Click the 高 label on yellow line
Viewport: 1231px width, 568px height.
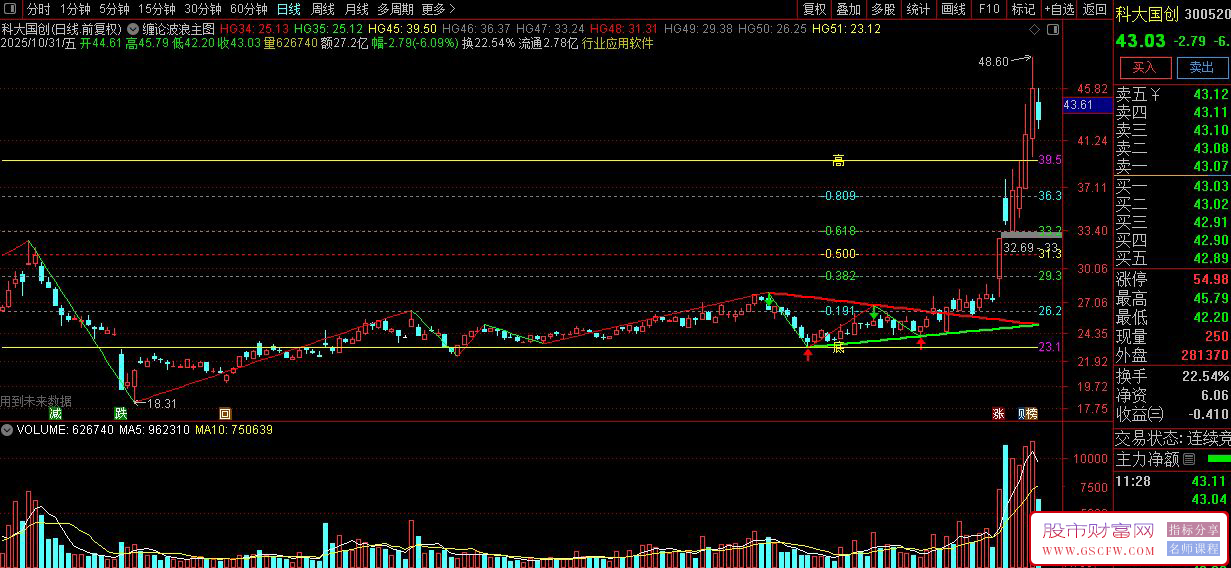[839, 160]
